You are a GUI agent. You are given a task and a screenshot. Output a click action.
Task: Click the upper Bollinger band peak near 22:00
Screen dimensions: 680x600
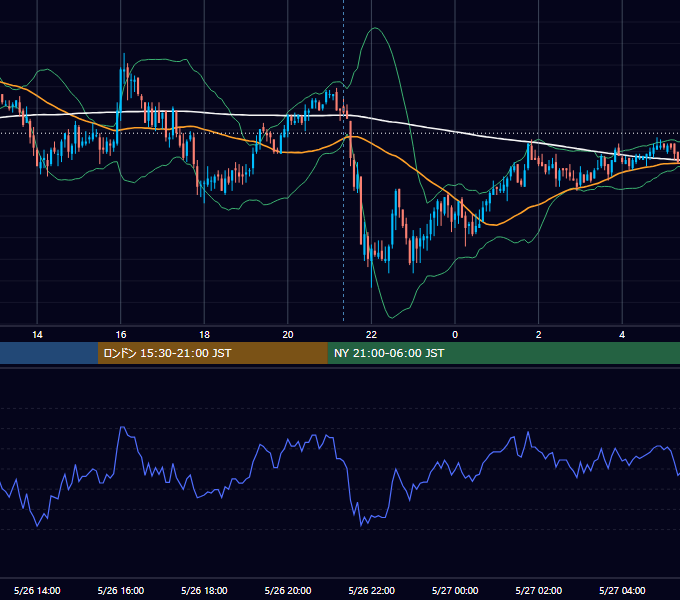tap(375, 28)
